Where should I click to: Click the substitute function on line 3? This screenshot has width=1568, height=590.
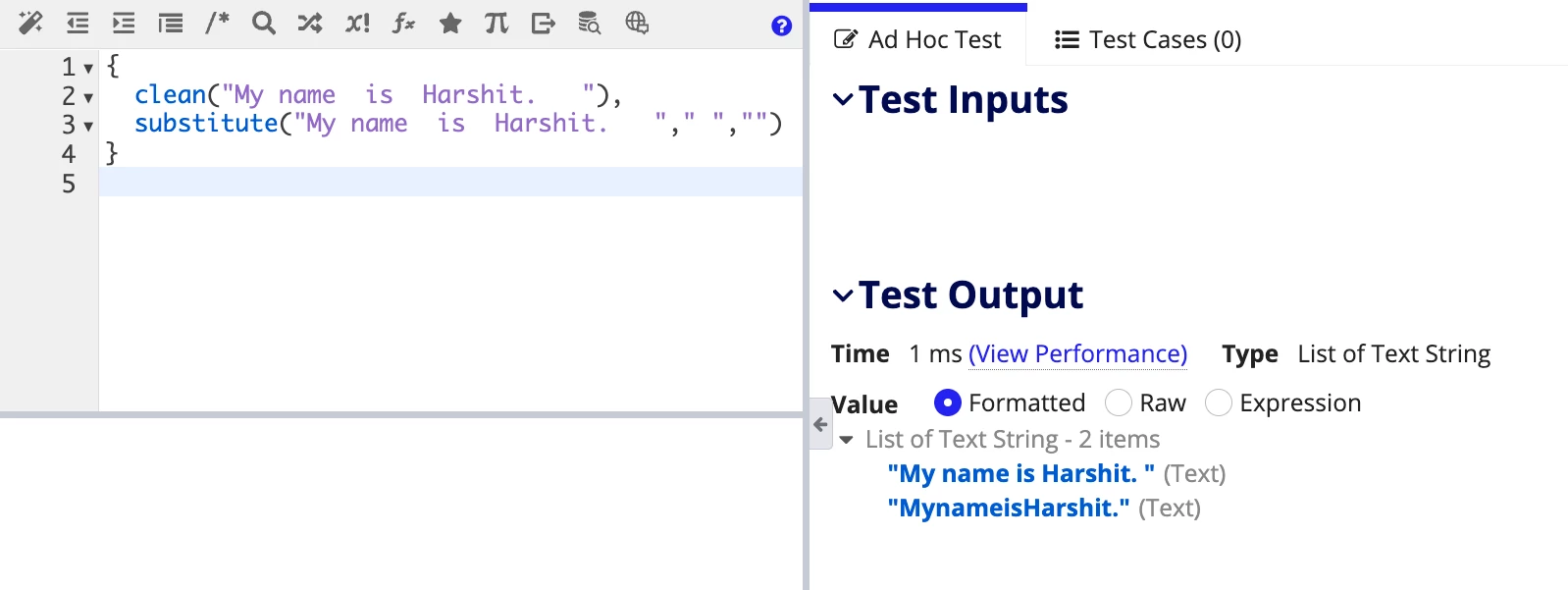click(206, 123)
